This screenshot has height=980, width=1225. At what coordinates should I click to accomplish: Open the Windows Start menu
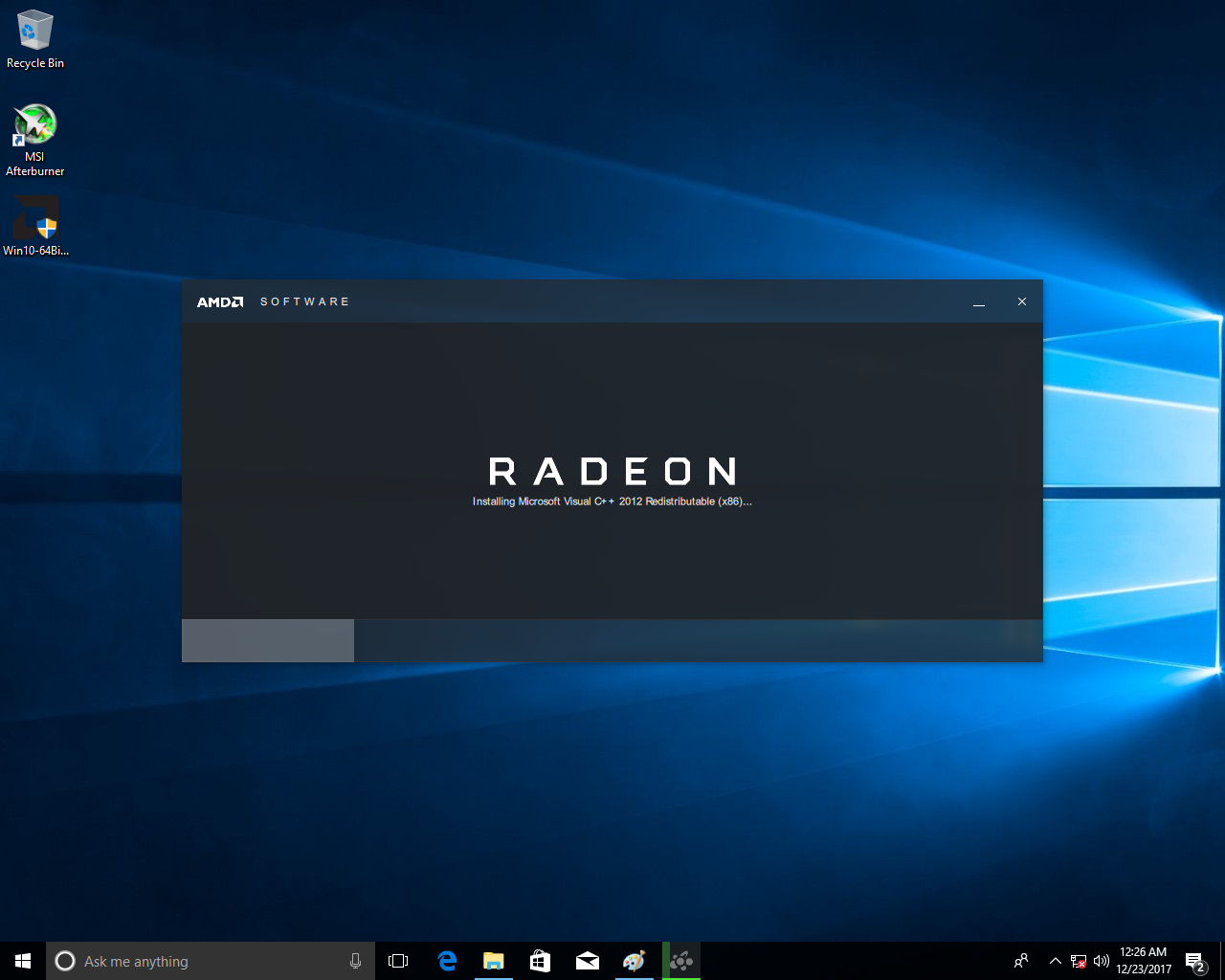tap(23, 961)
